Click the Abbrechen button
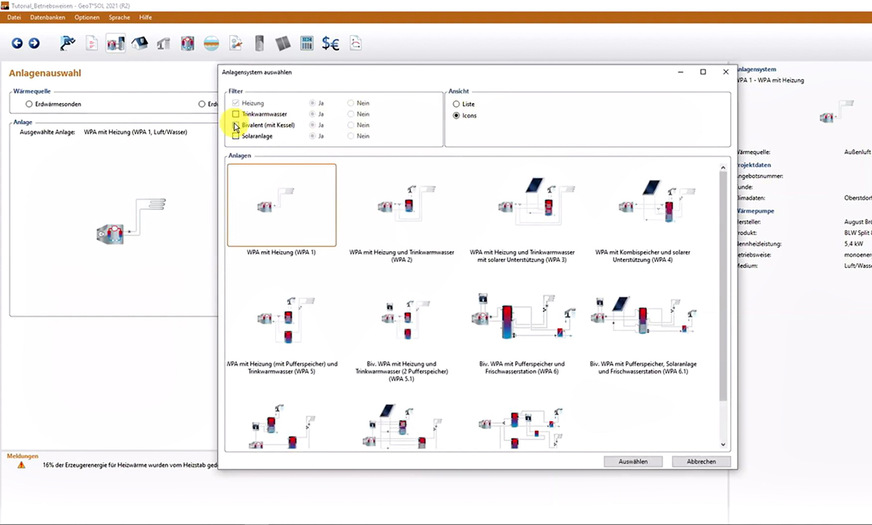Viewport: 872px width, 525px height. coord(701,461)
